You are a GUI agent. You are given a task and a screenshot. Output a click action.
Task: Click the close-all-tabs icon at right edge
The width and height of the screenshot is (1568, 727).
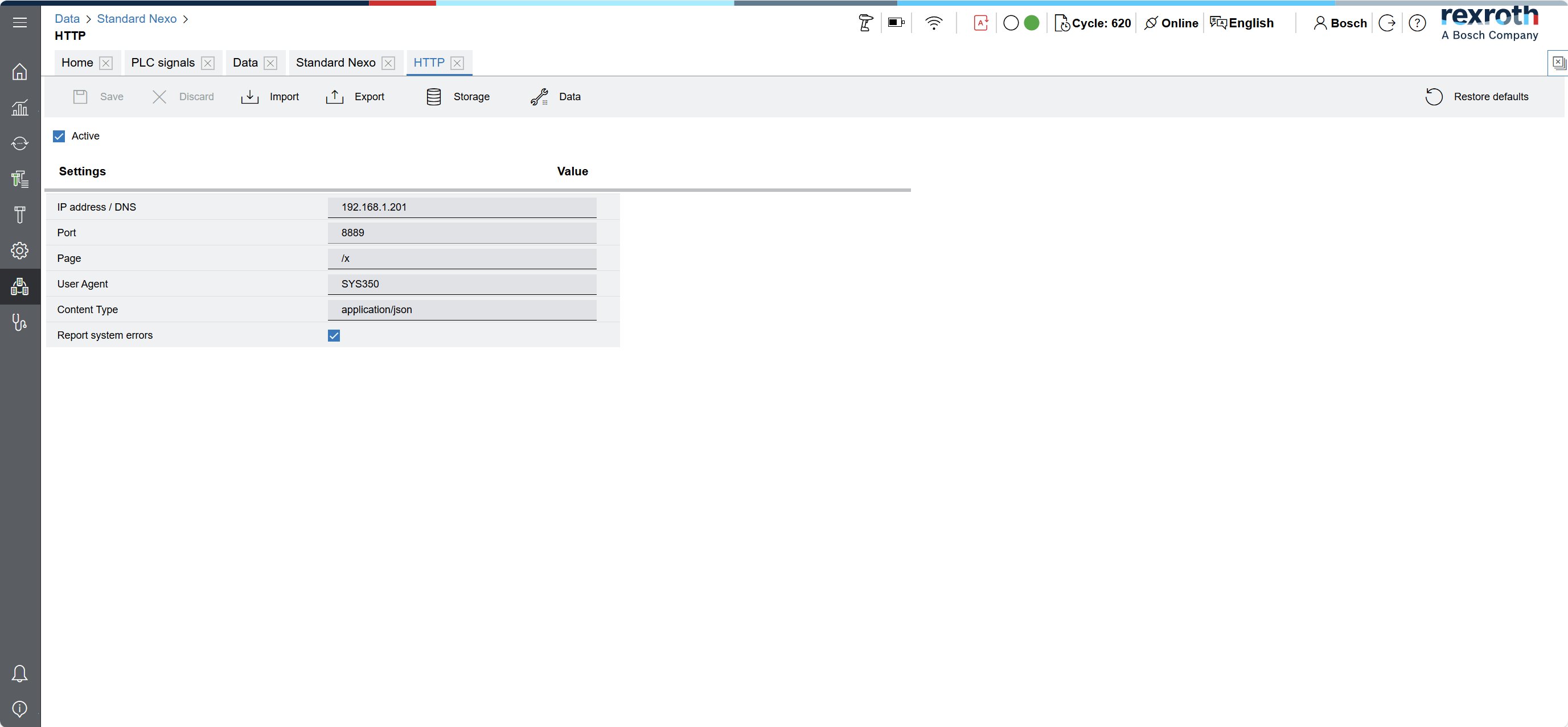point(1558,63)
